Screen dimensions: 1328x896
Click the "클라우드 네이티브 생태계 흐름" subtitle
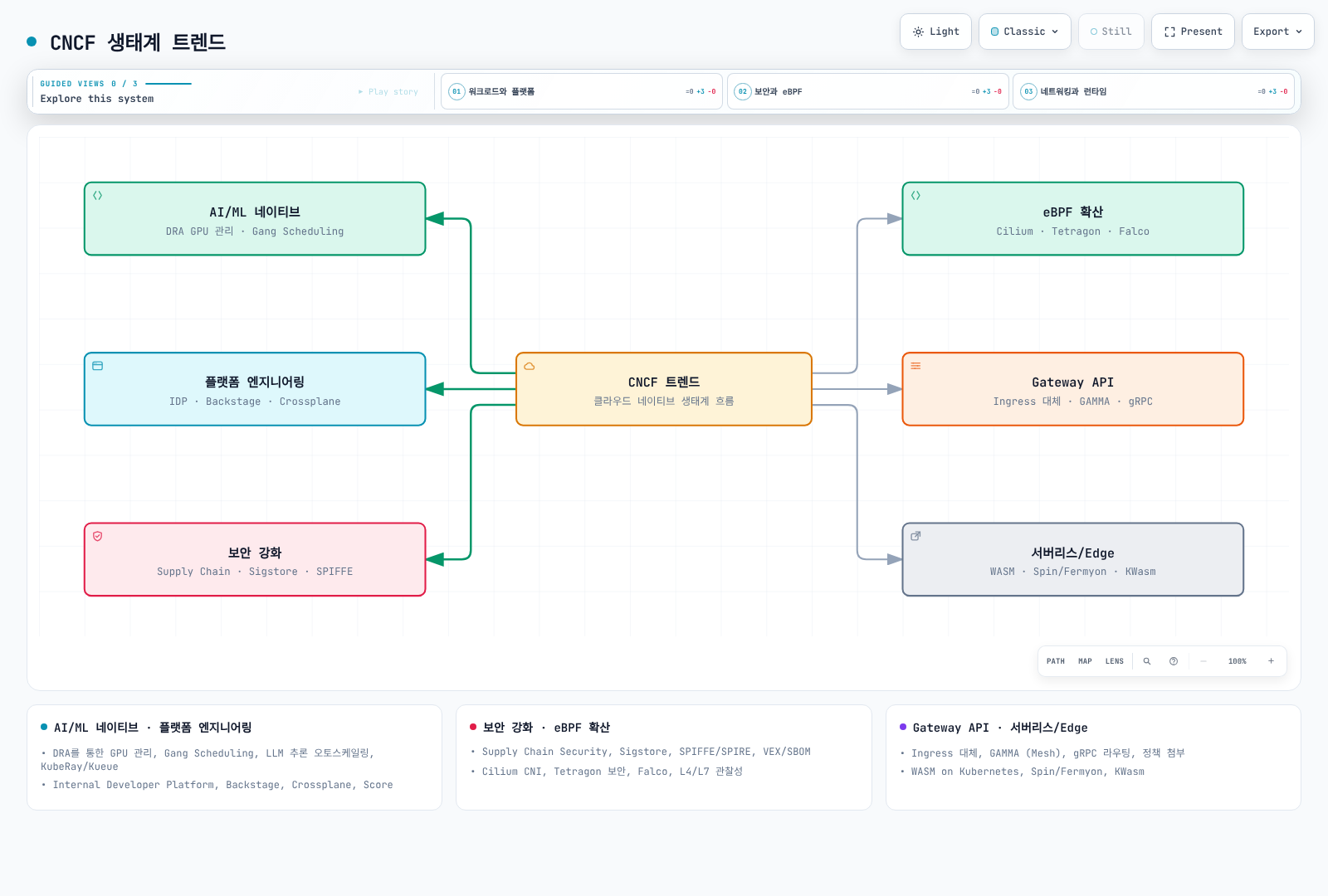click(x=664, y=402)
